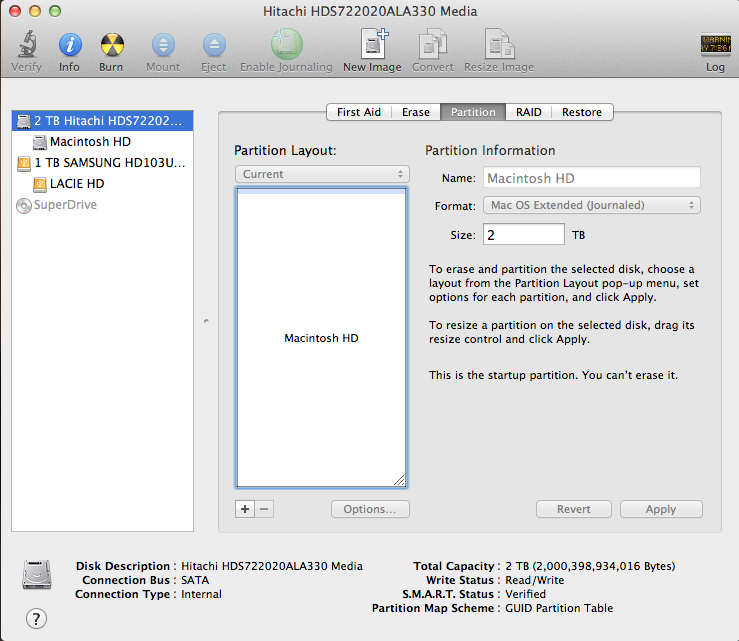
Task: Open the RAID tab
Action: (x=528, y=112)
